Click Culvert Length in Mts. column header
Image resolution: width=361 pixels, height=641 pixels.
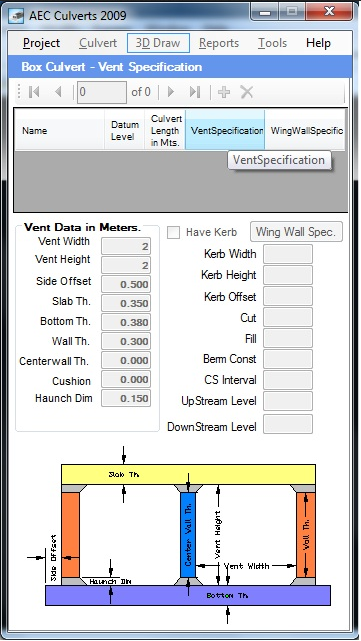click(165, 130)
